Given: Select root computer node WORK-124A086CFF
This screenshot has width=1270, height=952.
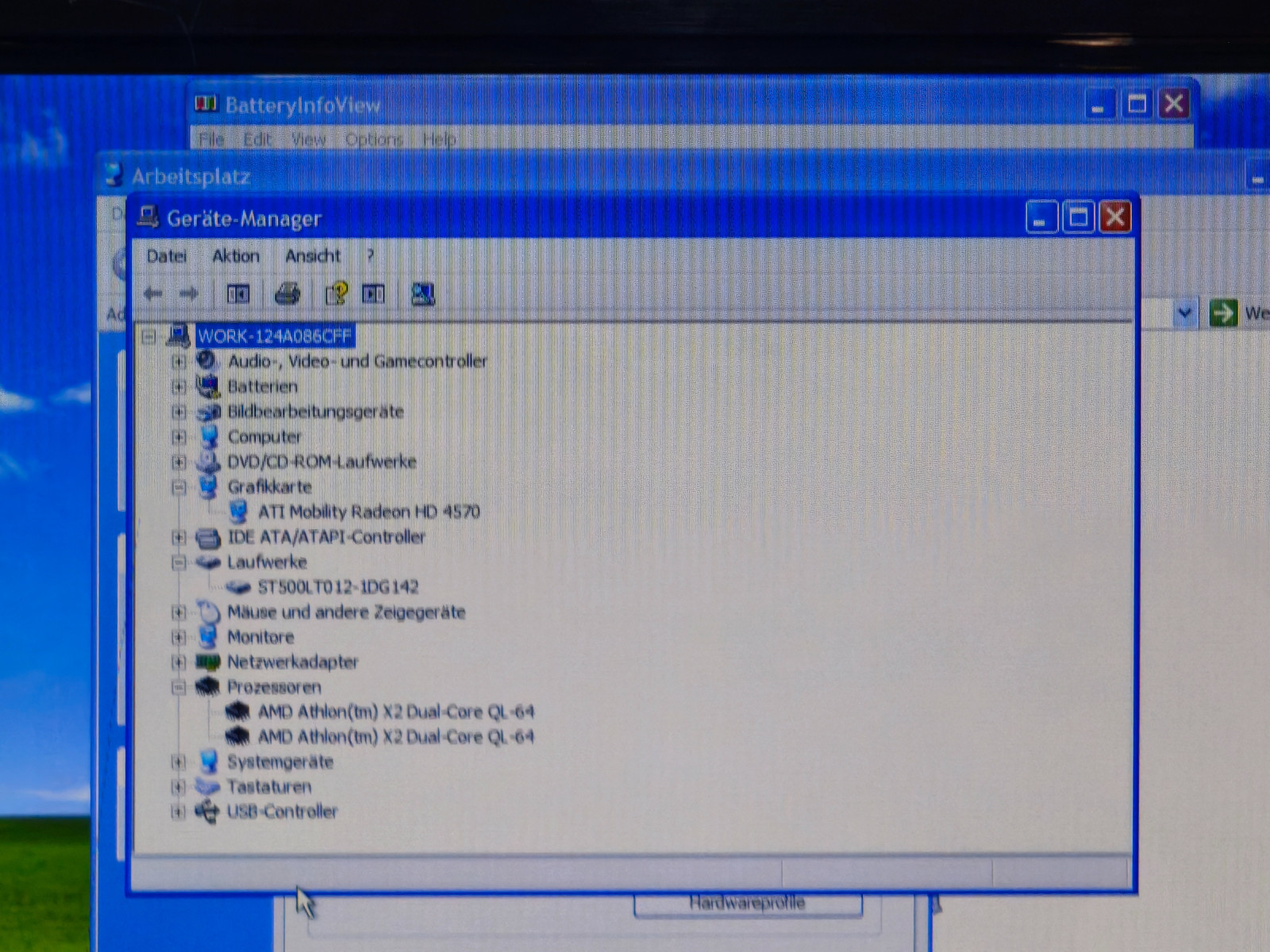Looking at the screenshot, I should point(274,336).
